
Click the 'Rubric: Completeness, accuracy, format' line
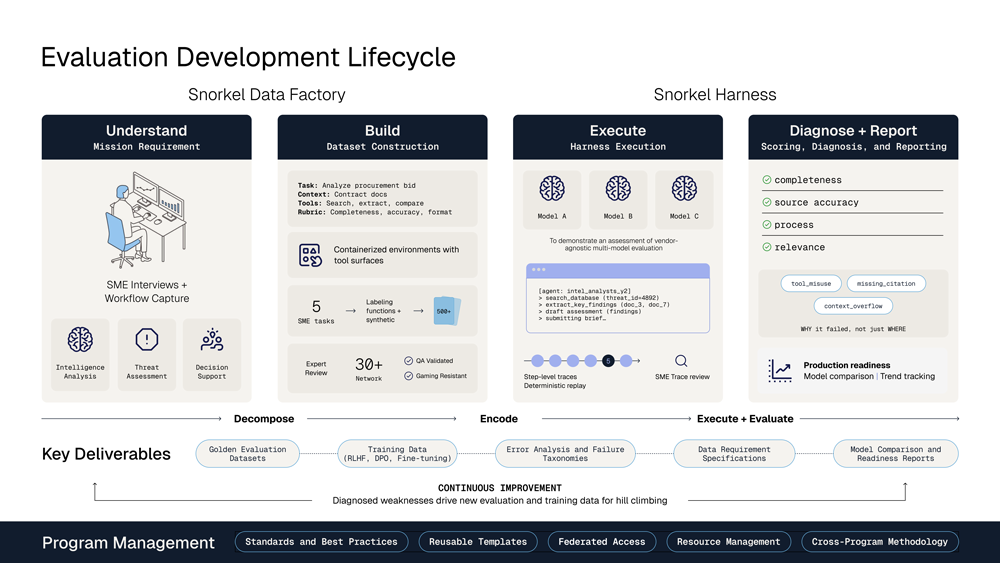click(x=374, y=212)
